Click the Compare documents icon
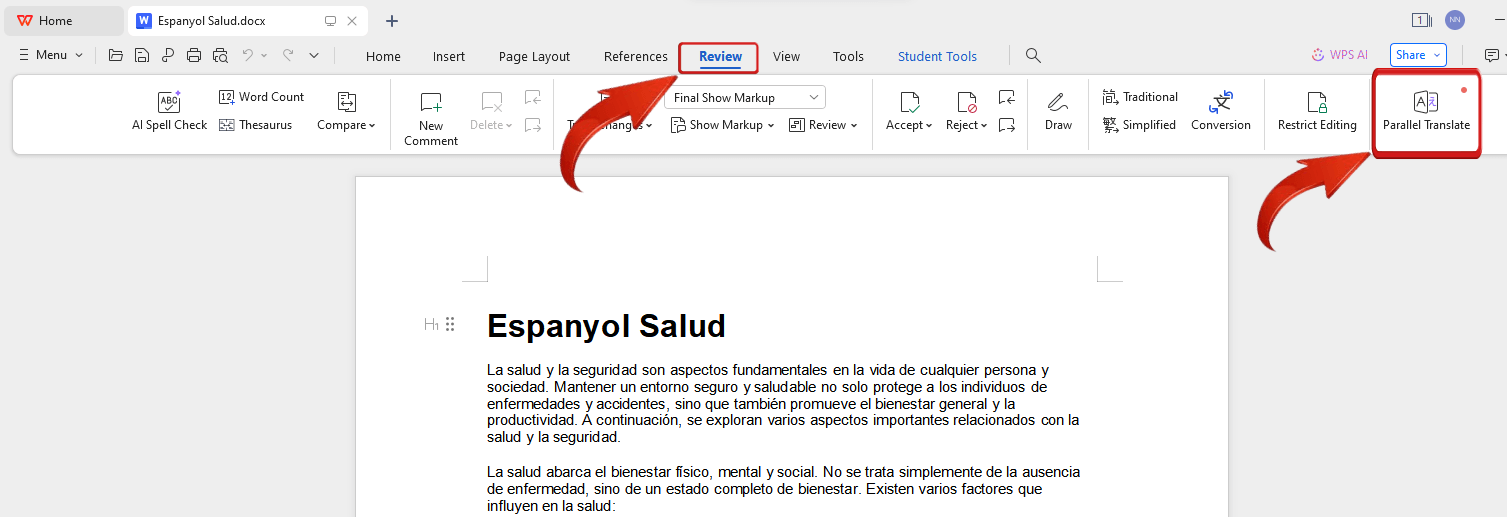1507x517 pixels. pos(346,102)
